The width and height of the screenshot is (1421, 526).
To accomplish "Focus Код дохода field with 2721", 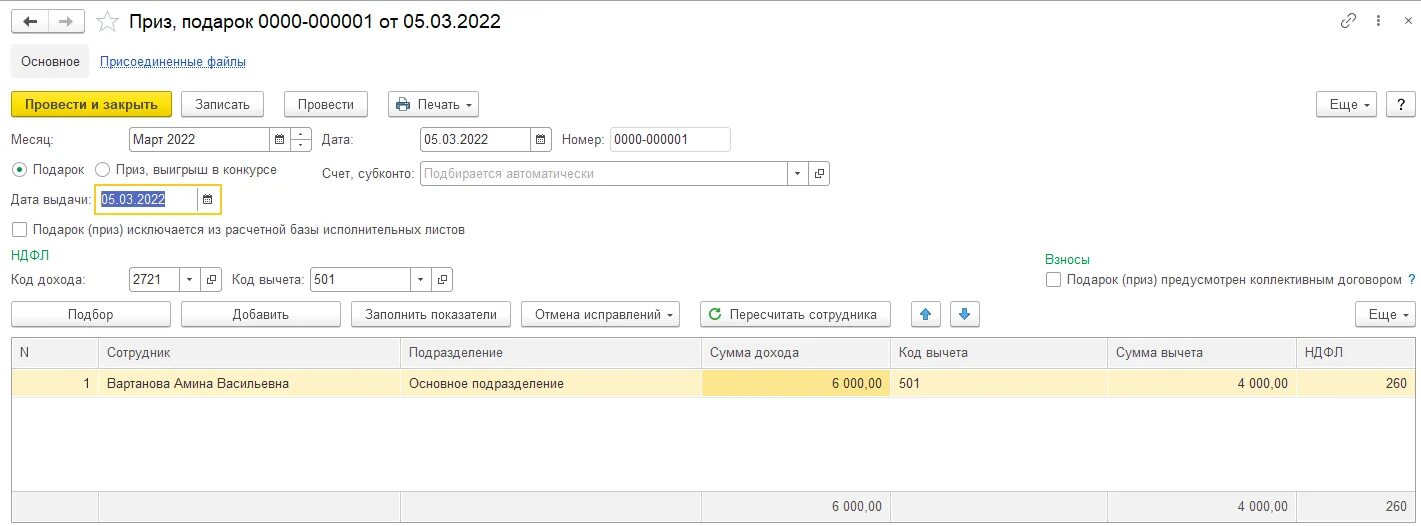I will (155, 280).
